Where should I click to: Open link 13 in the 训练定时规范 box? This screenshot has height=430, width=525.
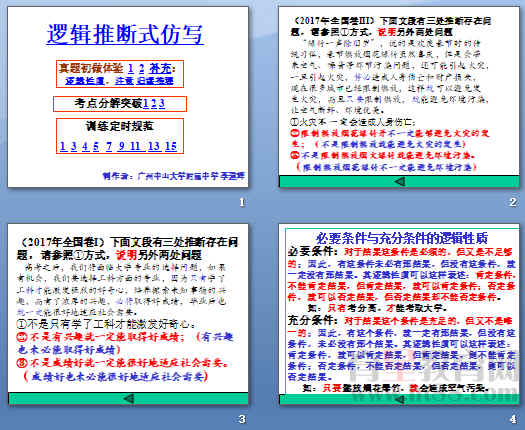(154, 146)
